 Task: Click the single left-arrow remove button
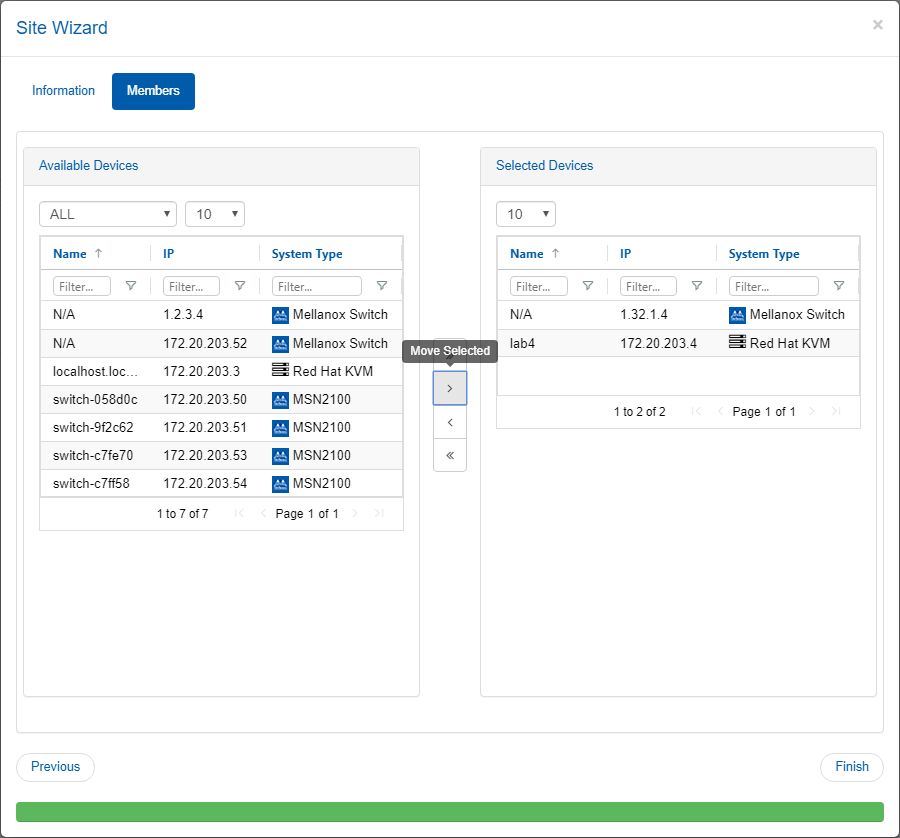tap(449, 422)
